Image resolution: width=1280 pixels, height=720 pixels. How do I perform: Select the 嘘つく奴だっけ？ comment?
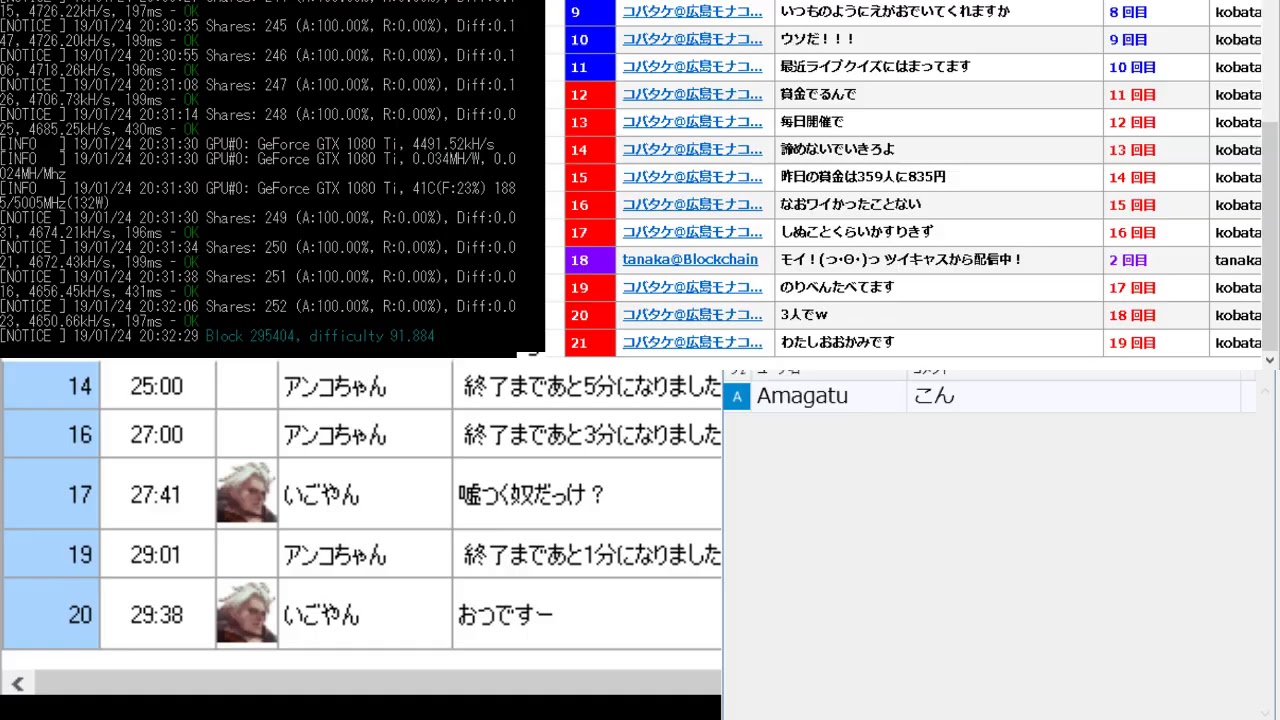pos(532,494)
